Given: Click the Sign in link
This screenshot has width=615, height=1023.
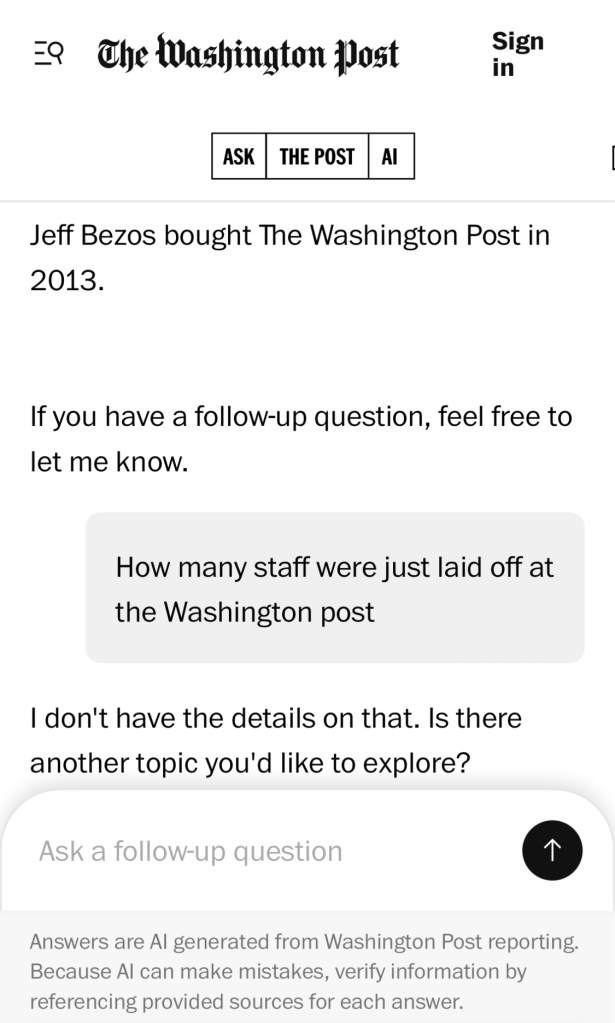Looking at the screenshot, I should tap(517, 54).
